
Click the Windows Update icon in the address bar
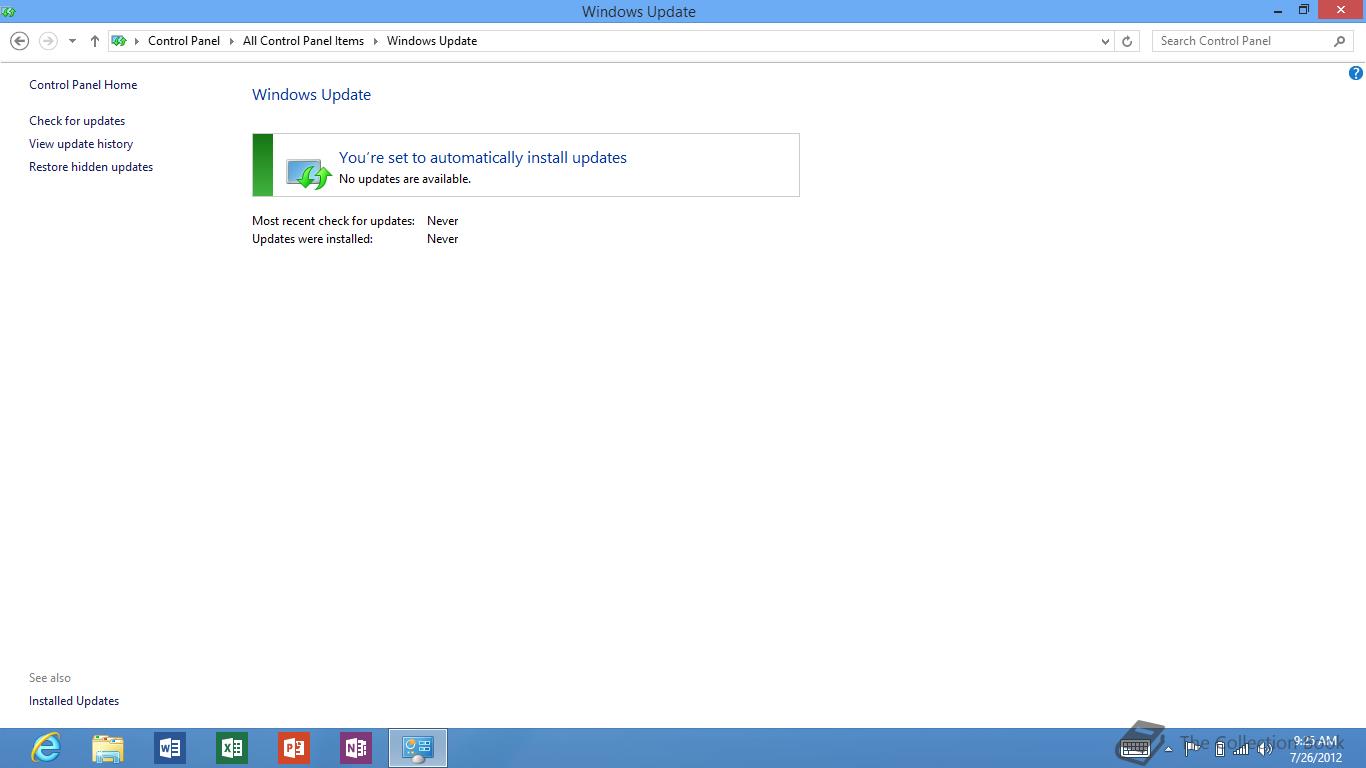click(x=119, y=41)
